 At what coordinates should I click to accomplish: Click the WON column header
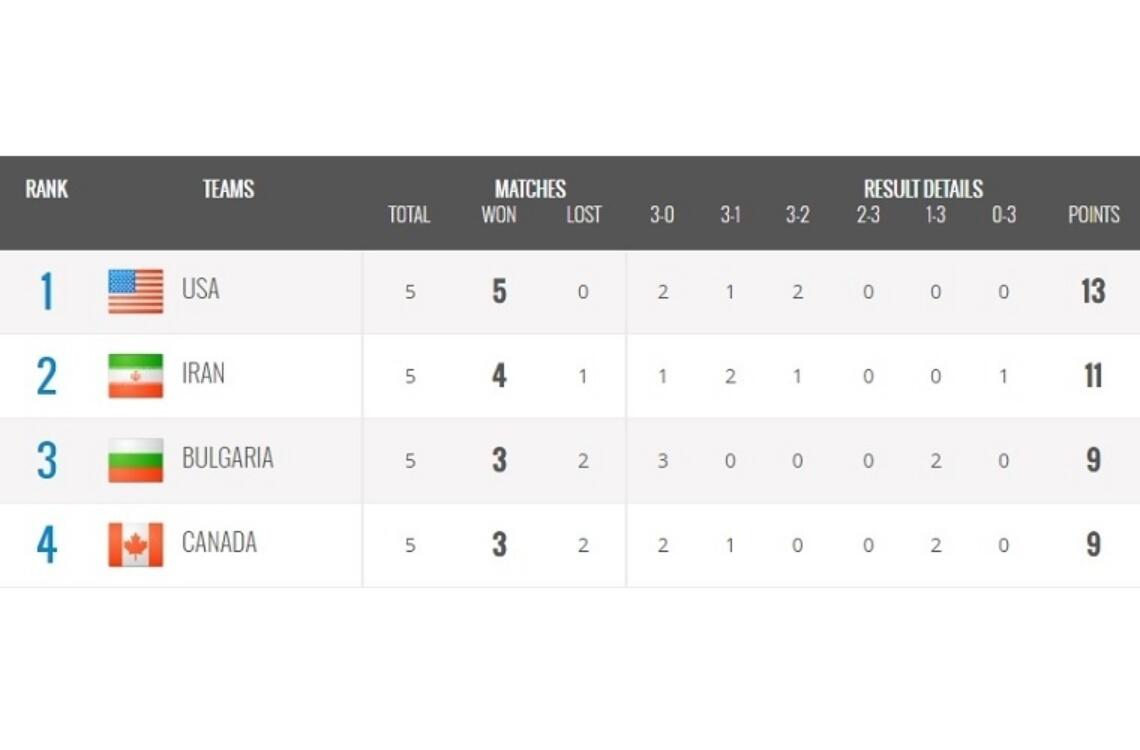click(498, 215)
